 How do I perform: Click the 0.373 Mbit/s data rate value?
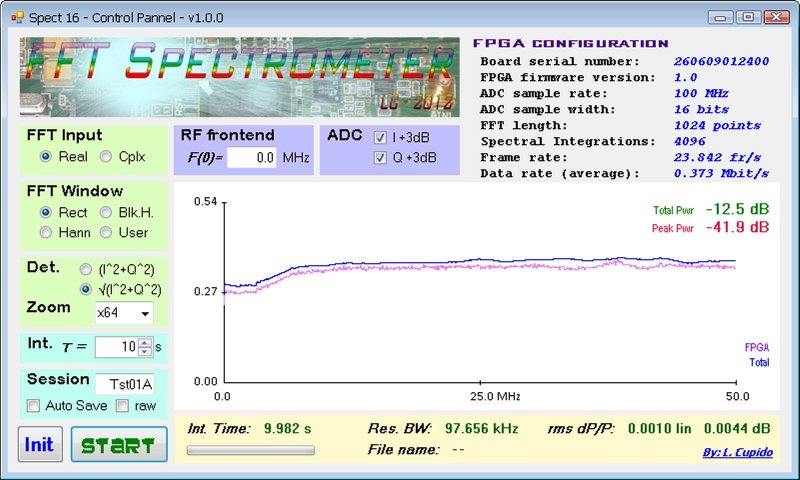coord(721,173)
